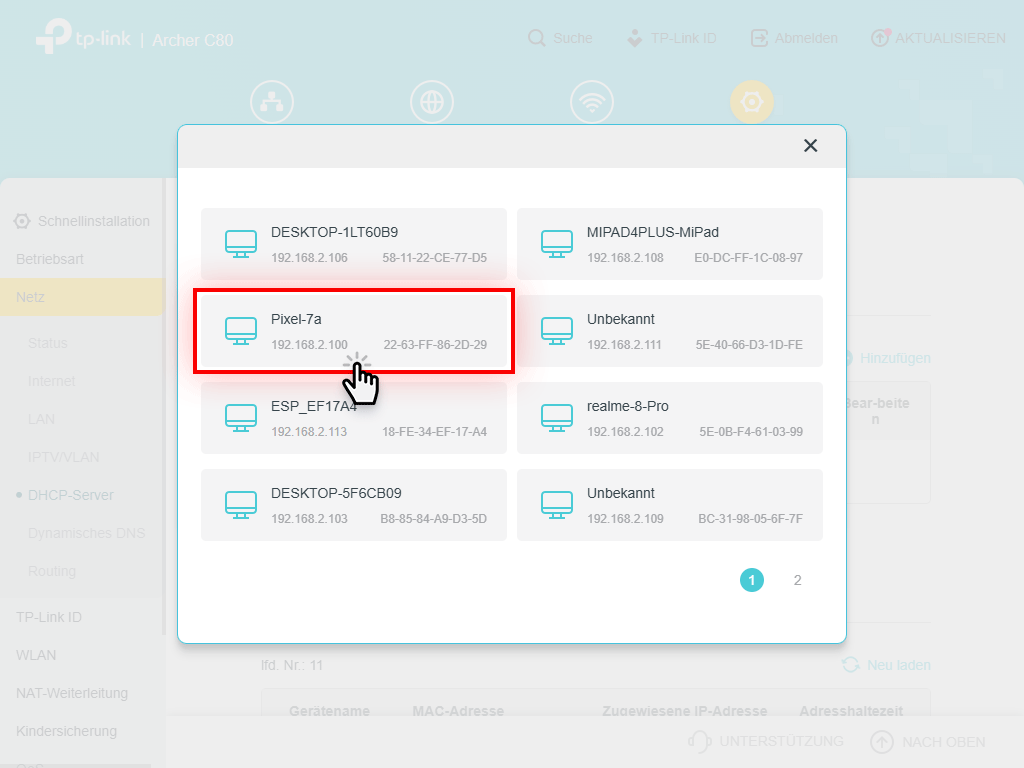Click the AKTUALISIEREN update button

938,38
